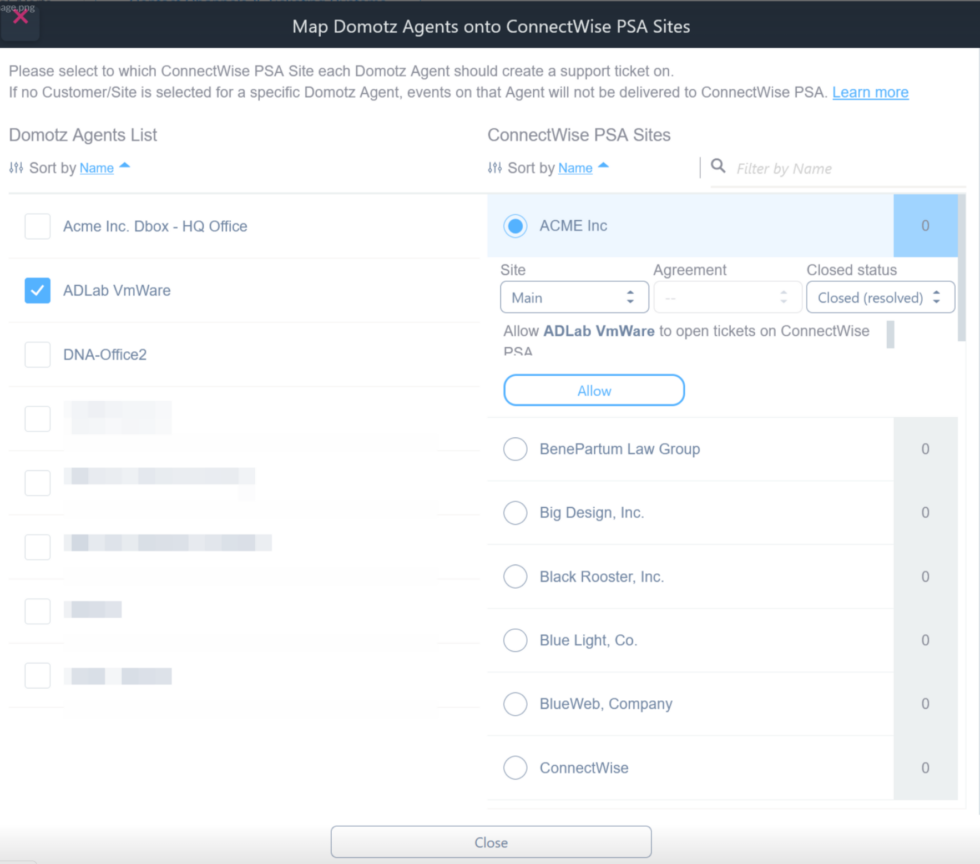
Task: Select the Black Rooster, Inc. radio button
Action: (x=515, y=576)
